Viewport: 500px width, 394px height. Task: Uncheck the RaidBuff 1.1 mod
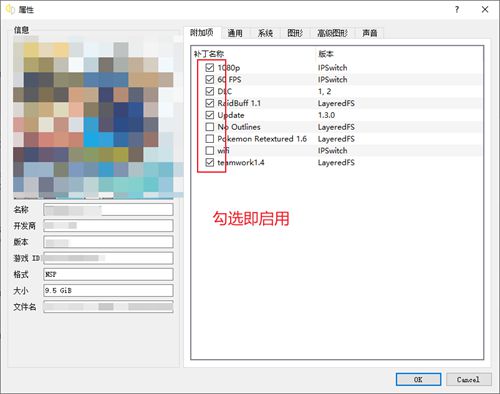coord(209,103)
